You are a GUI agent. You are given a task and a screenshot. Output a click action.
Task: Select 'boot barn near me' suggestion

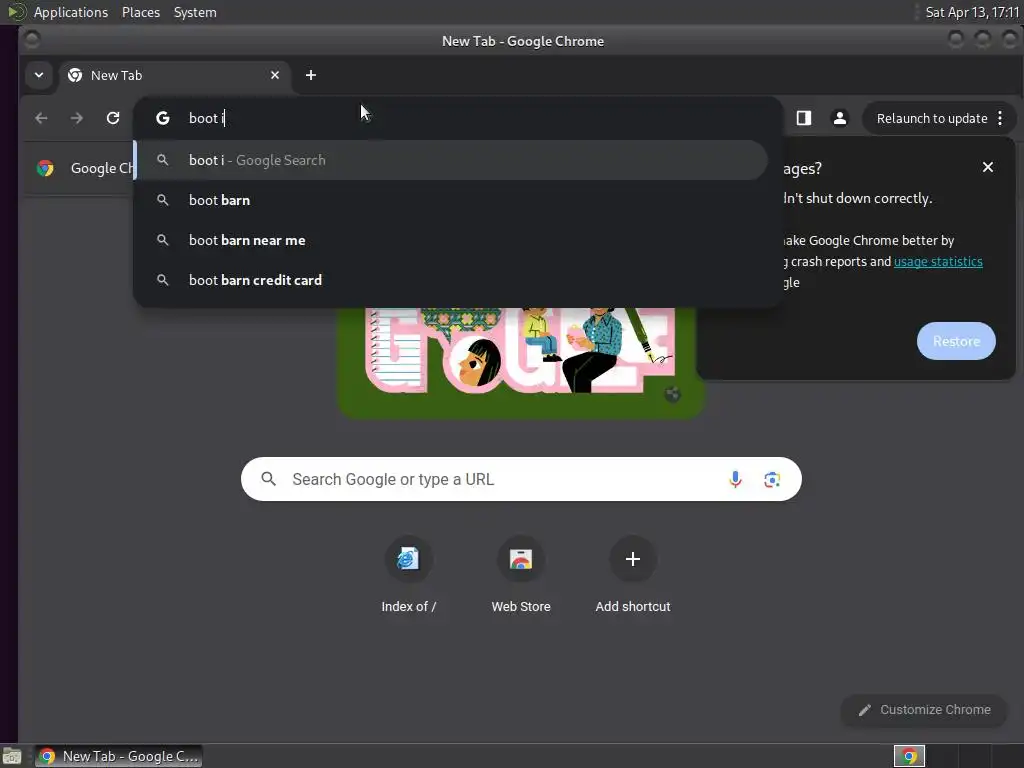click(x=451, y=240)
